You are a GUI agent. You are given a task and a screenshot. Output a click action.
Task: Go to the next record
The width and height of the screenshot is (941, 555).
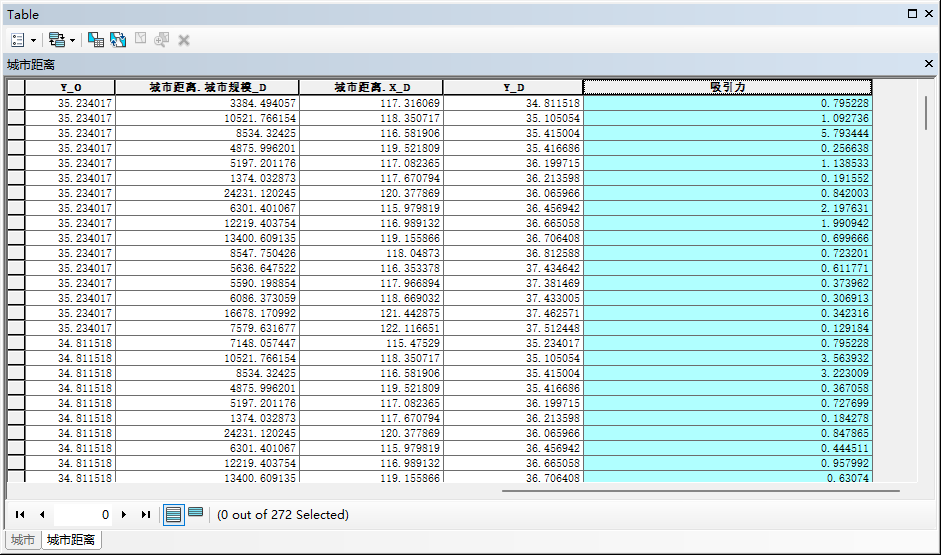click(x=124, y=514)
